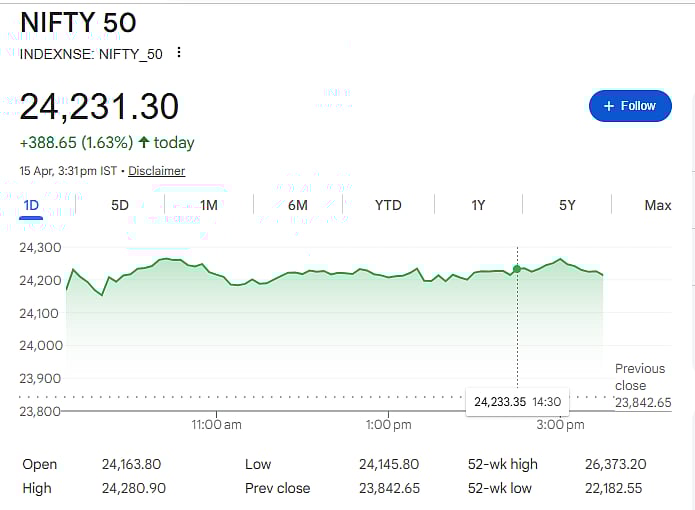Open the three-dot more options menu
Viewport: 695px width, 510px height.
pos(179,53)
